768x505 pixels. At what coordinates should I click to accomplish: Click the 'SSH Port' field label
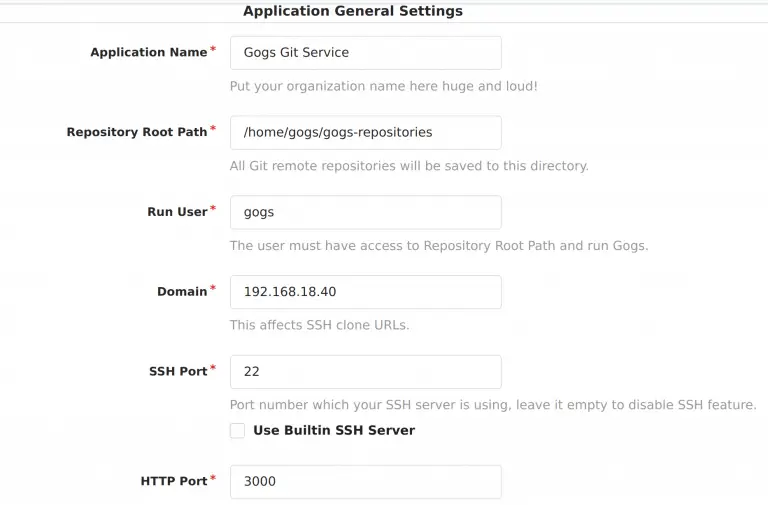[177, 371]
